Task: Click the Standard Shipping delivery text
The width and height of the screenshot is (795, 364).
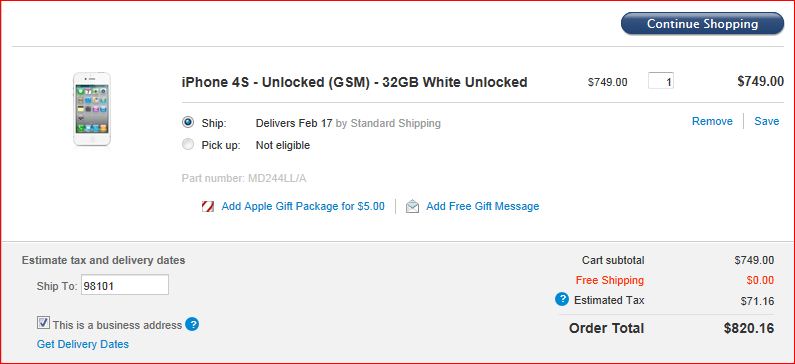Action: (x=395, y=123)
